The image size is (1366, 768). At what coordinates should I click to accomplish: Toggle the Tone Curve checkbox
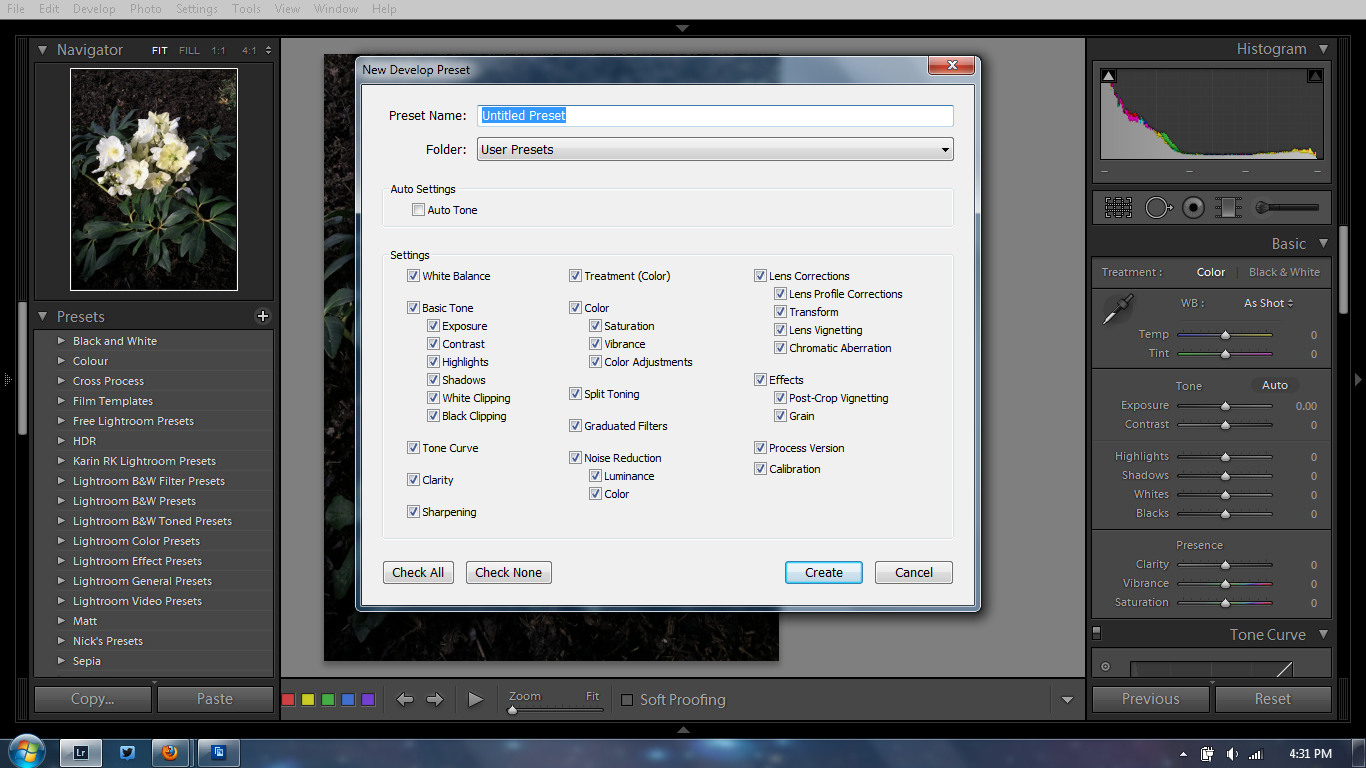tap(413, 448)
